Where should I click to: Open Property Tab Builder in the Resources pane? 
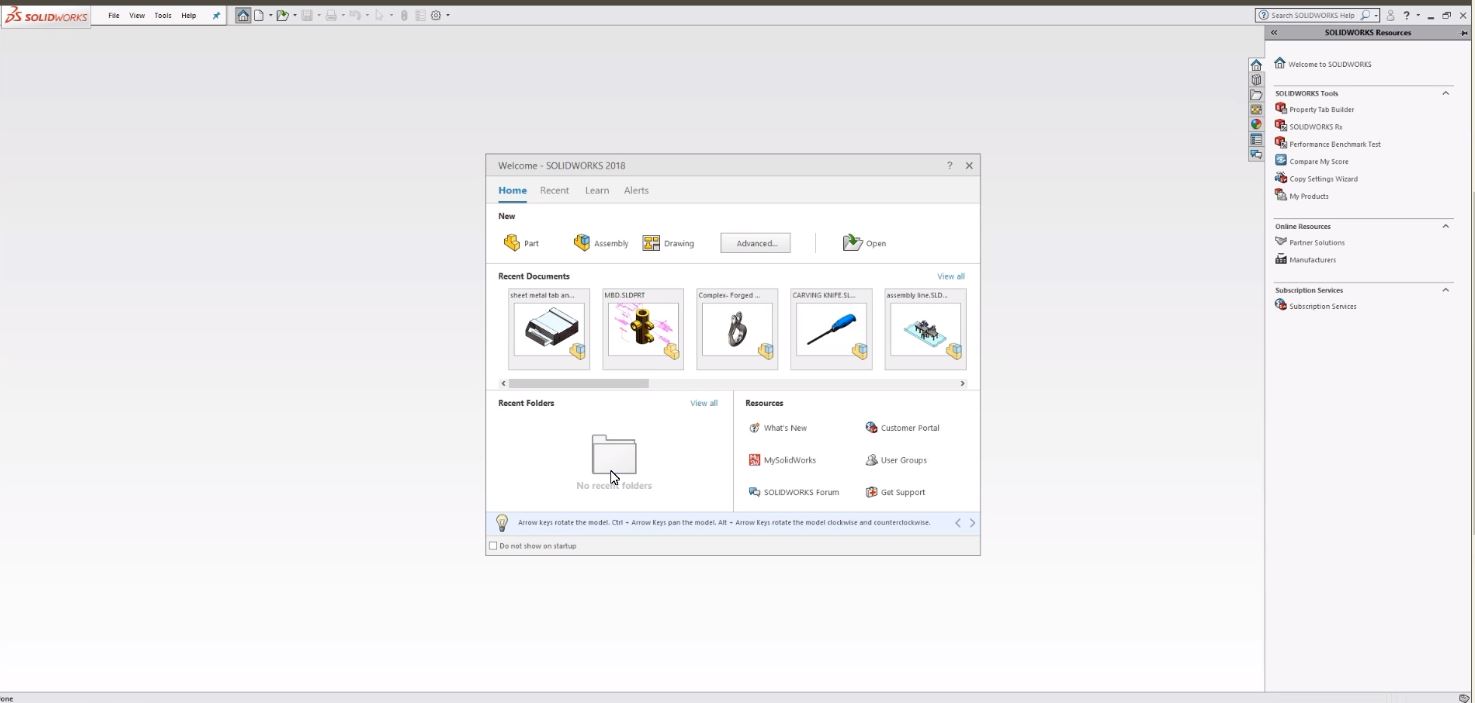[1314, 109]
